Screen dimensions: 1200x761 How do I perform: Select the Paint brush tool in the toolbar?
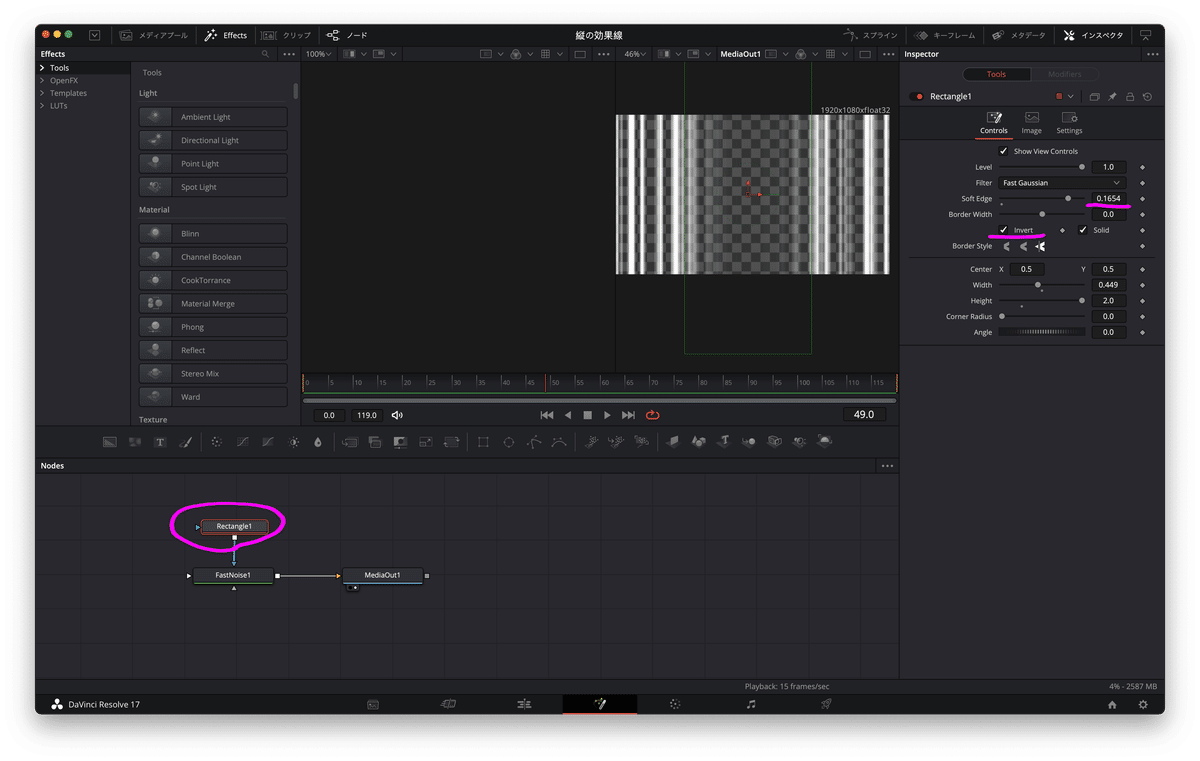[185, 442]
